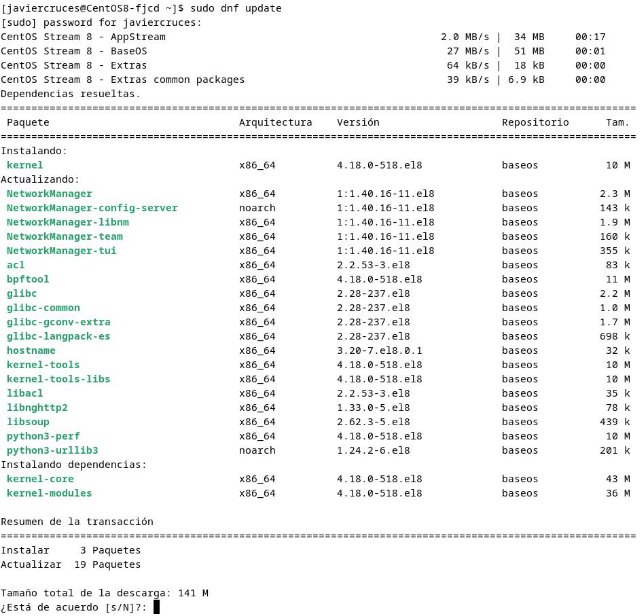
Task: Click the 'python3-urllib3' package name
Action: [52, 450]
